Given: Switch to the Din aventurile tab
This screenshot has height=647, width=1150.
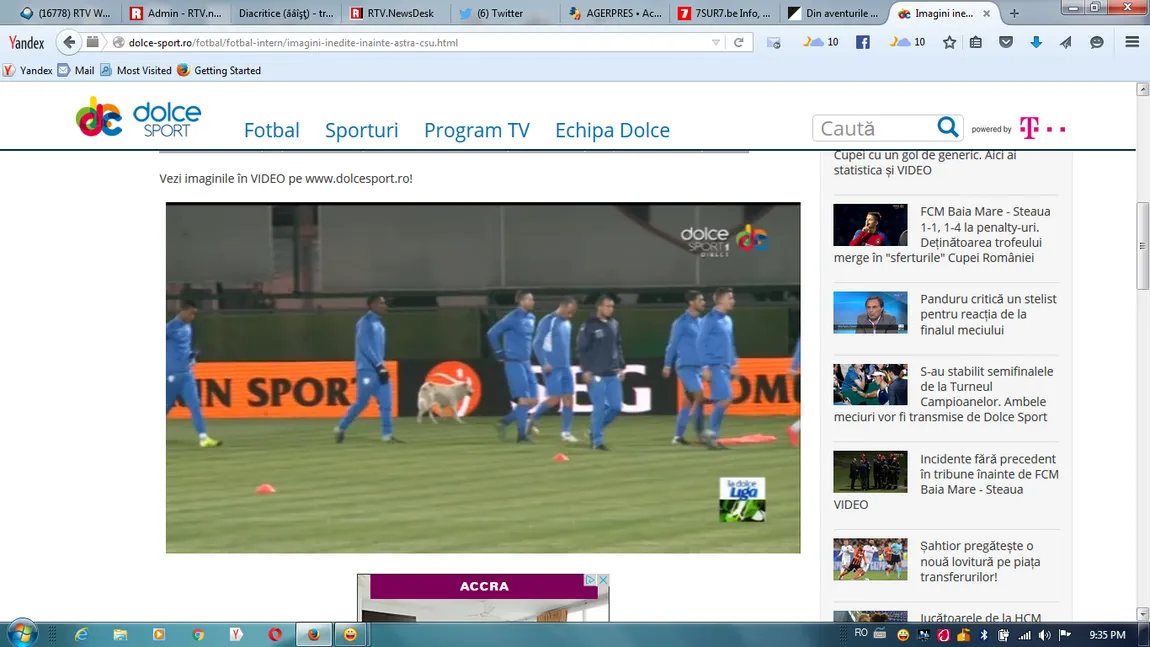Looking at the screenshot, I should point(835,13).
